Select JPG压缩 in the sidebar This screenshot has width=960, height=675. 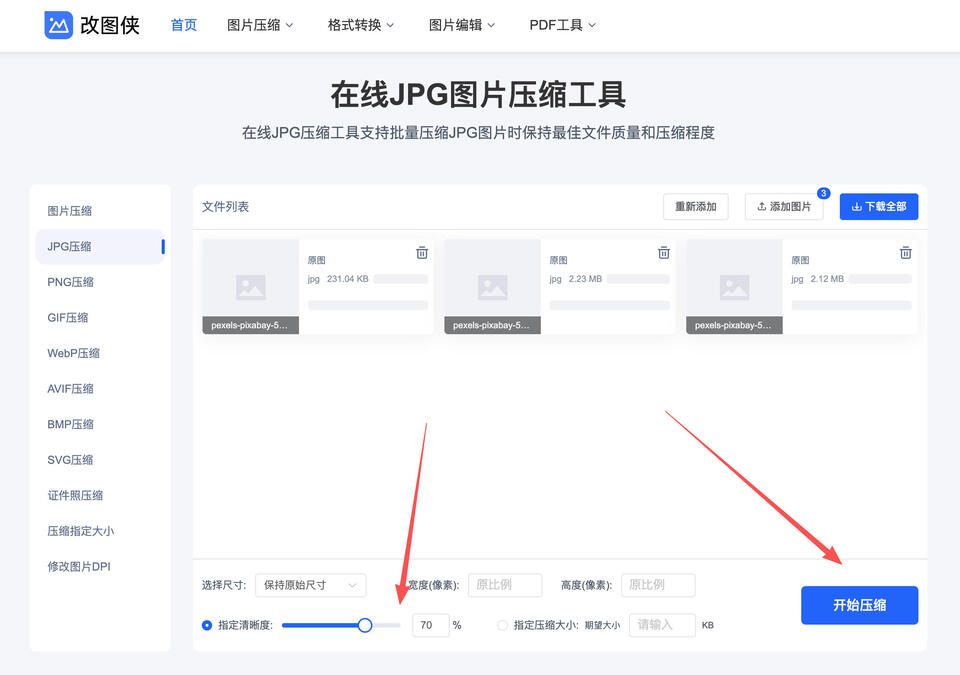click(x=100, y=247)
